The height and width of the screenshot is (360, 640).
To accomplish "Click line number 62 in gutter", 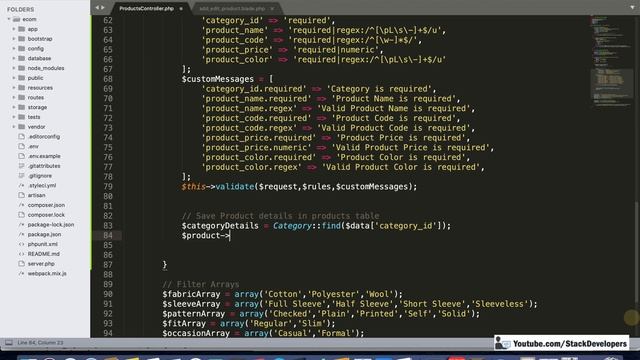I will tap(108, 20).
